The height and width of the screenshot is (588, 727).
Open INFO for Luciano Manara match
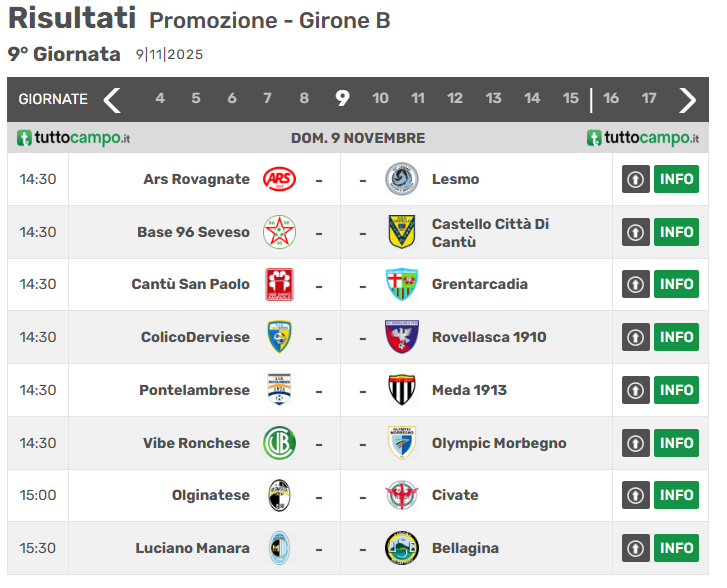point(676,548)
